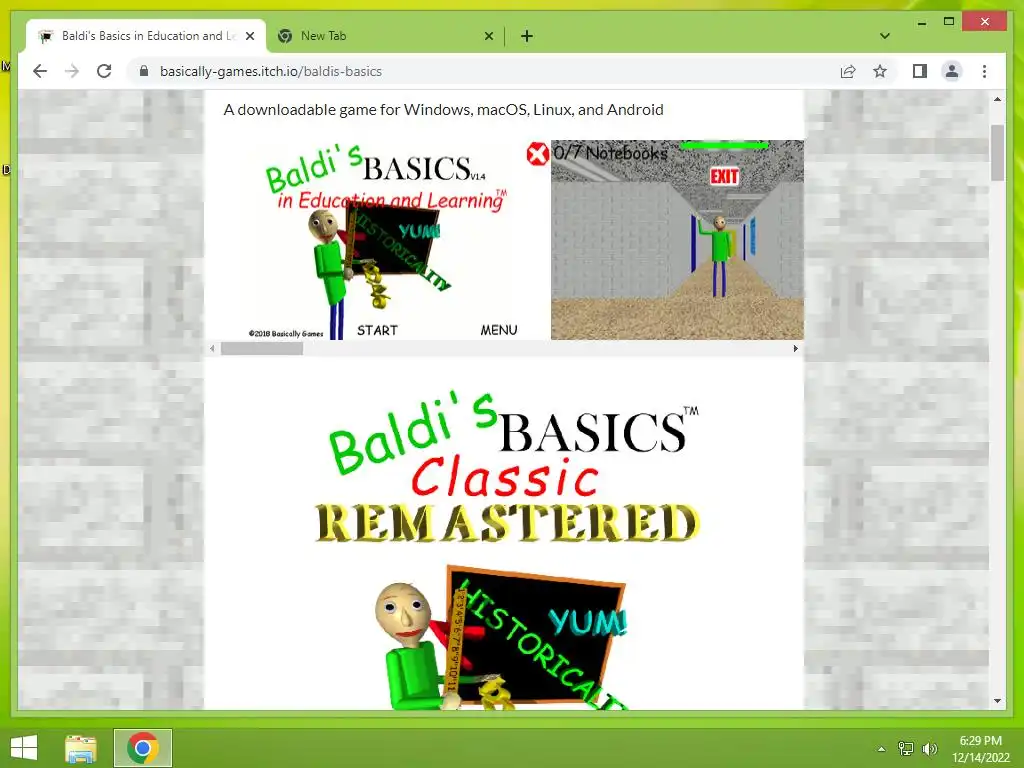
Task: Reload the itch.io page
Action: point(104,71)
